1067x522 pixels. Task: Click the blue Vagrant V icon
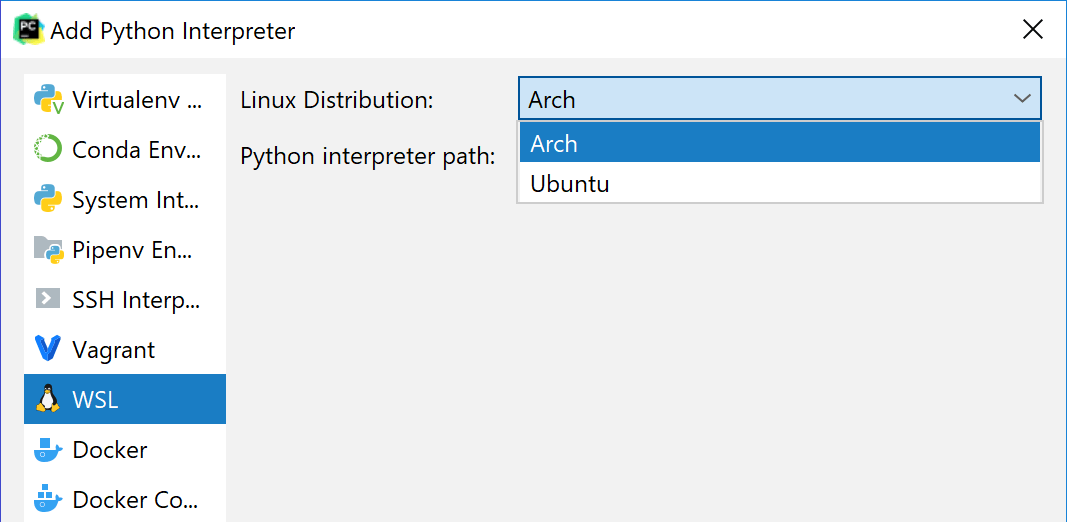tap(48, 349)
